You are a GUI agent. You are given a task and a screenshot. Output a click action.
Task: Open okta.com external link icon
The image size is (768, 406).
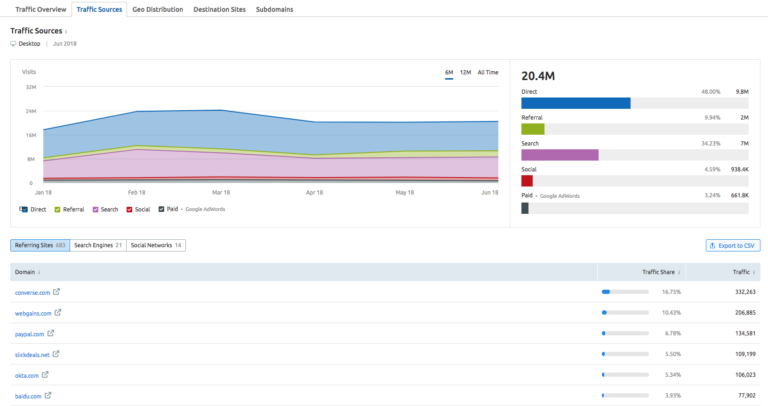coord(45,375)
